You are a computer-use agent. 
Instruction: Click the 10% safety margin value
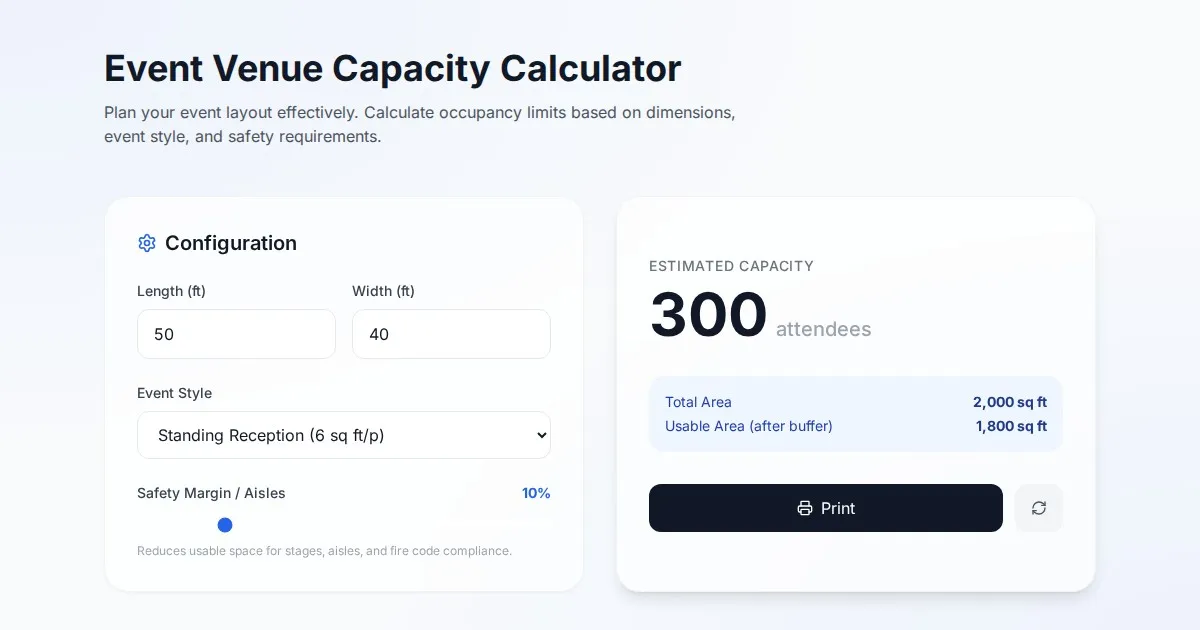pyautogui.click(x=536, y=493)
